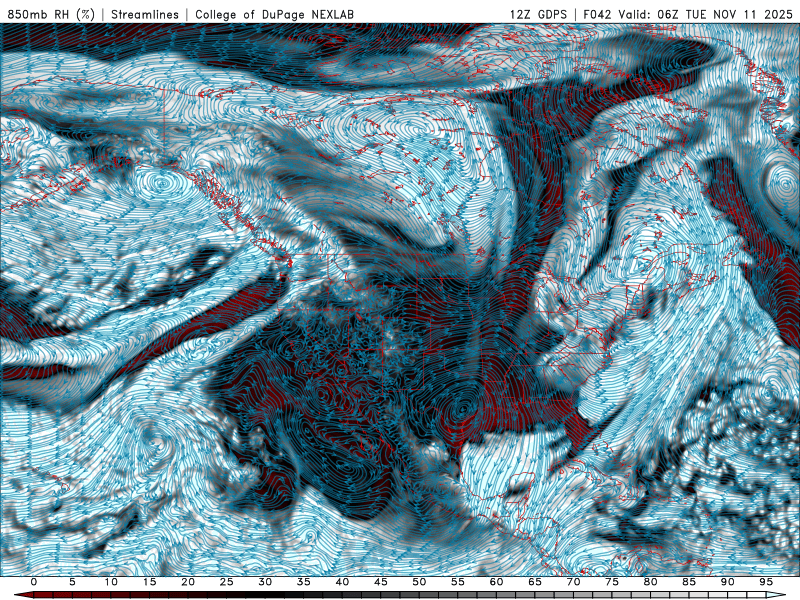
Task: Click the "12Z GDPS" model run label
Action: coord(538,14)
